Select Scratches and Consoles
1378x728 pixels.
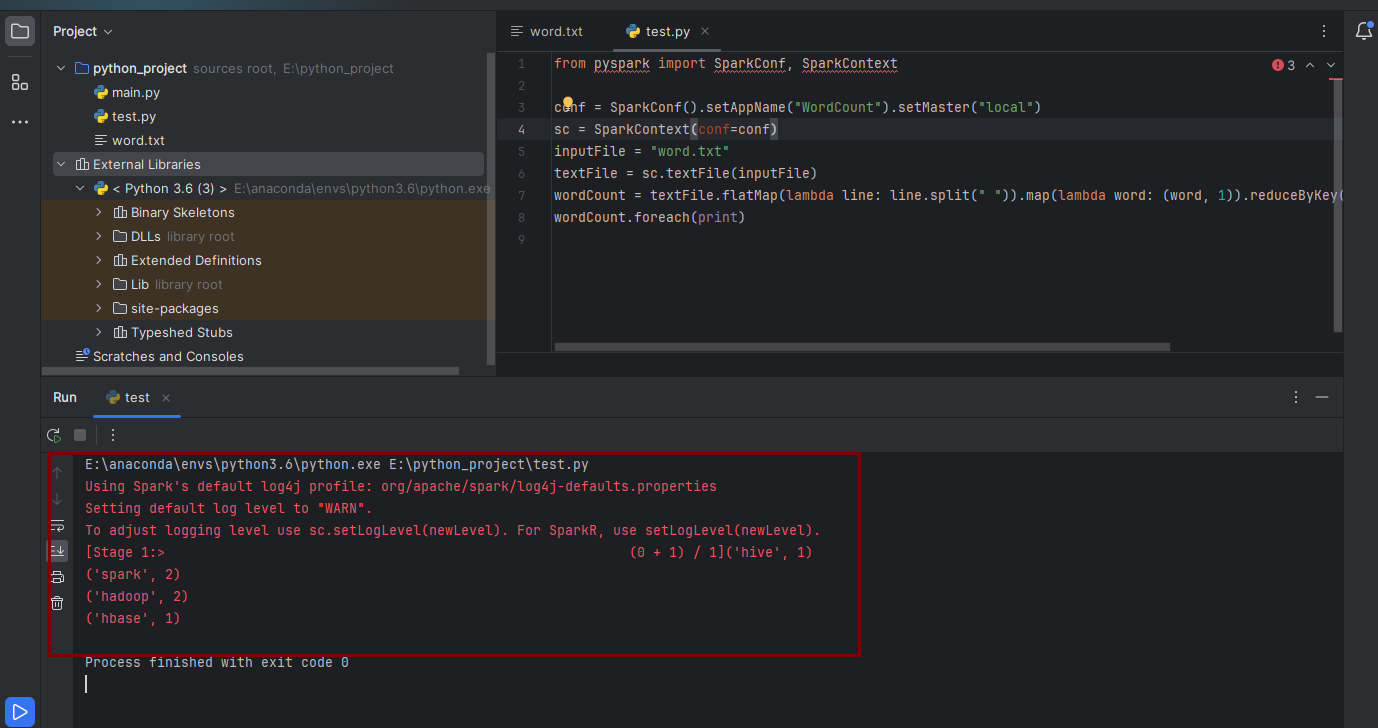tap(168, 356)
